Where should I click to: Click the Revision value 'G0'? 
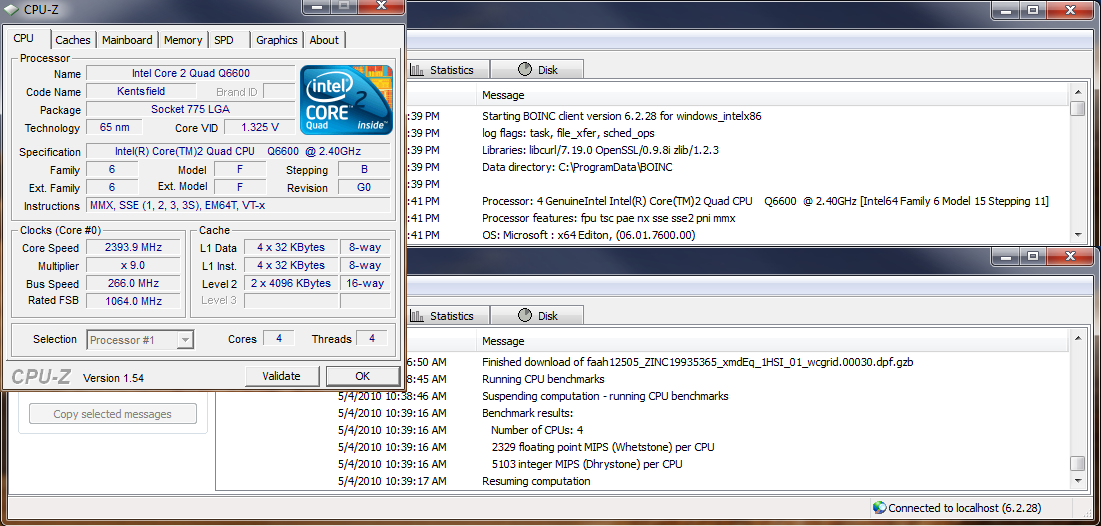364,188
